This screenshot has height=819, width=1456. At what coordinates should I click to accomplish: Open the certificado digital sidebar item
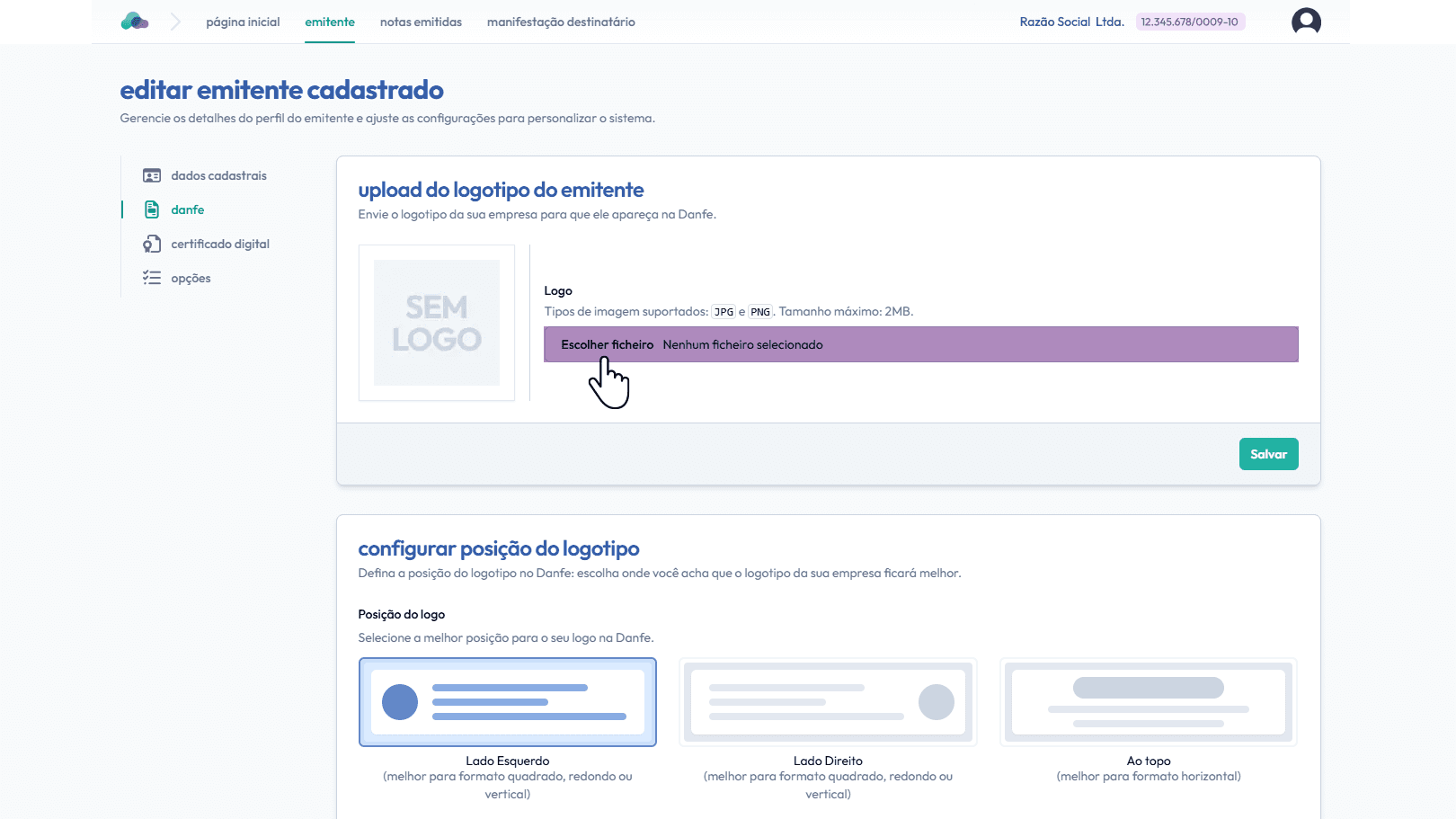(220, 245)
